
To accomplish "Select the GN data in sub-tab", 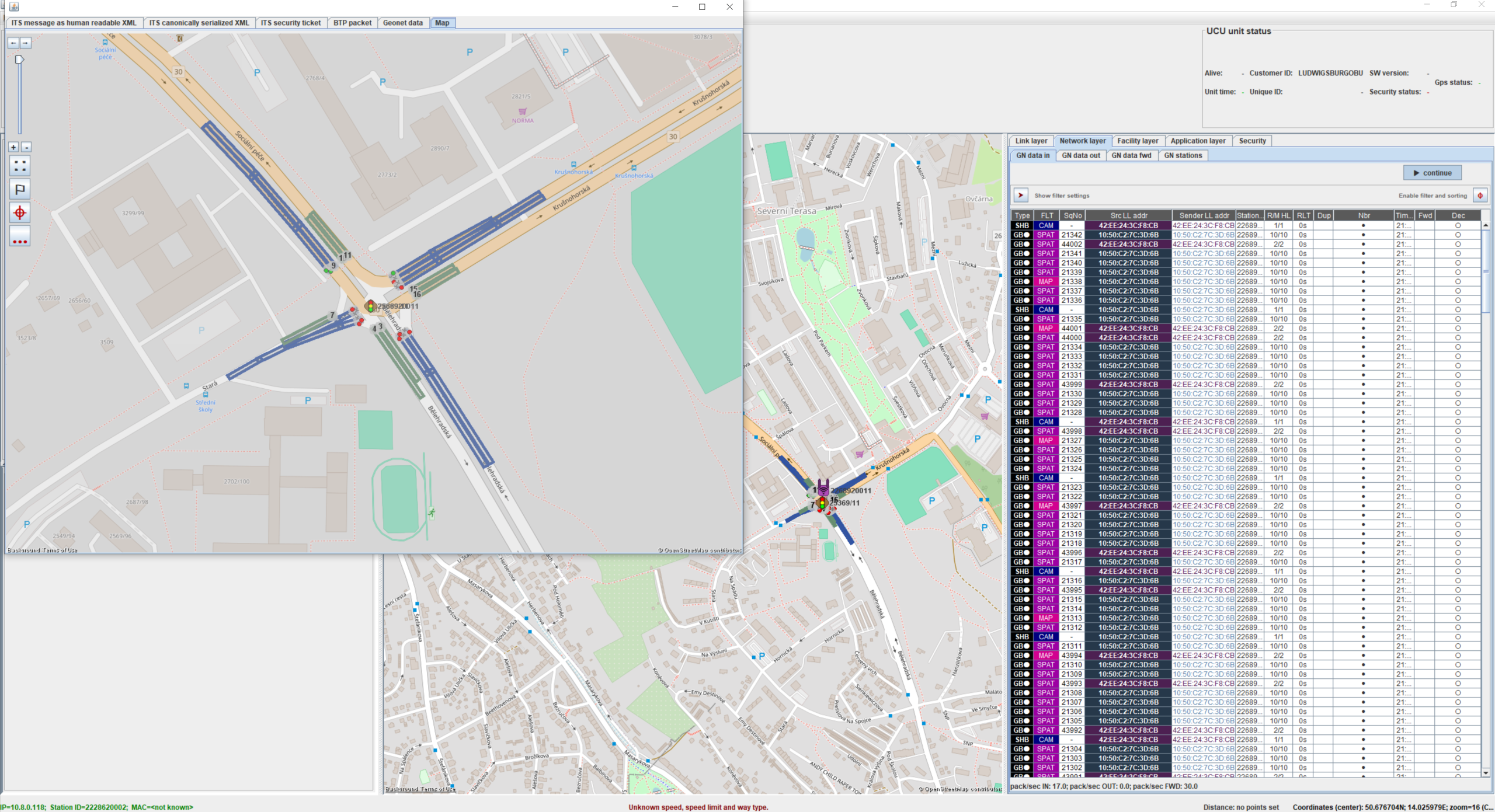I will (1033, 155).
